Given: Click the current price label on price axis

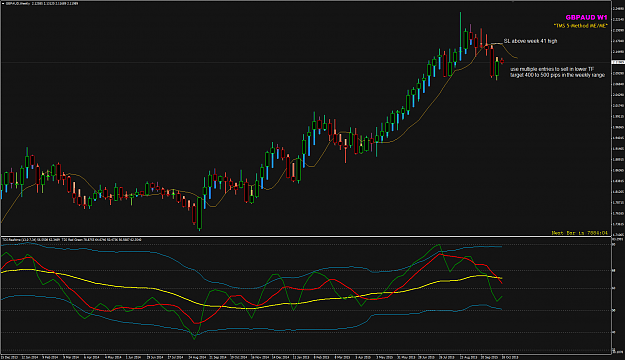Looking at the screenshot, I should [618, 62].
